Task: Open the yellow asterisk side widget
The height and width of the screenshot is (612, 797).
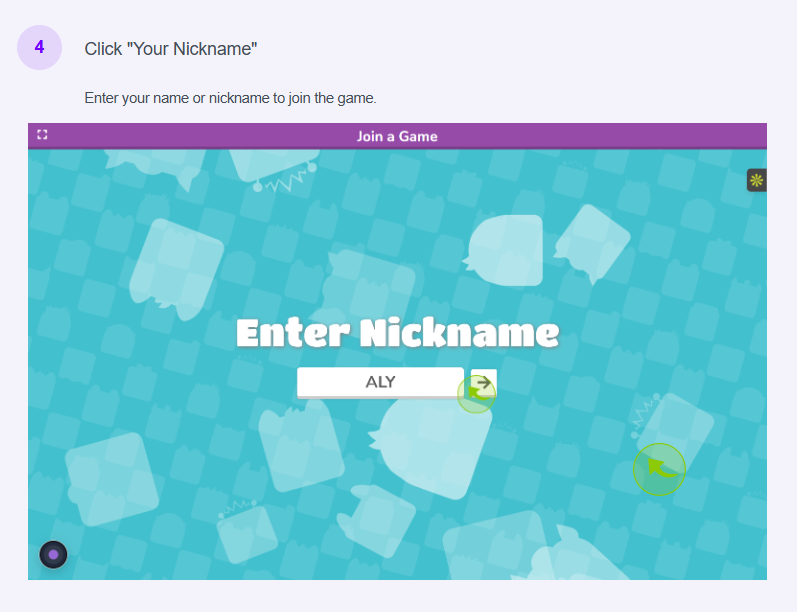Action: click(756, 180)
